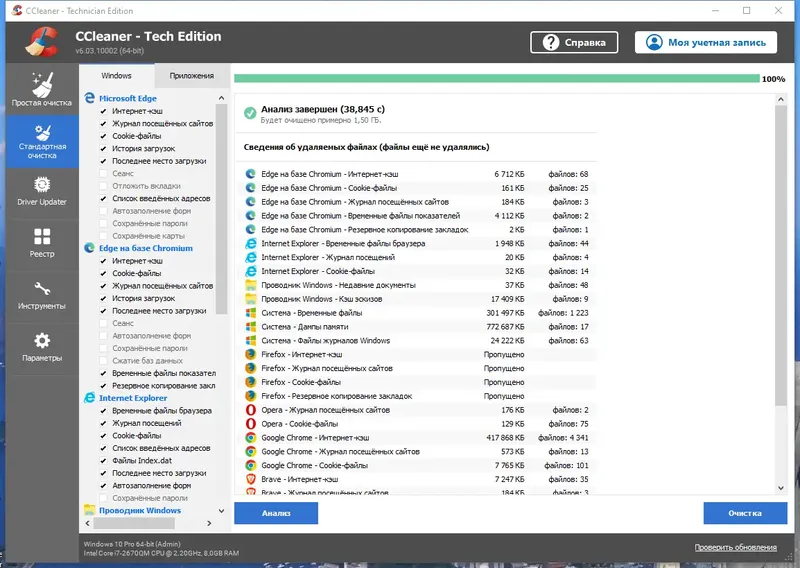Image resolution: width=800 pixels, height=568 pixels.
Task: Toggle Cookie-файлы under Edge на базе Chromium
Action: [104, 274]
